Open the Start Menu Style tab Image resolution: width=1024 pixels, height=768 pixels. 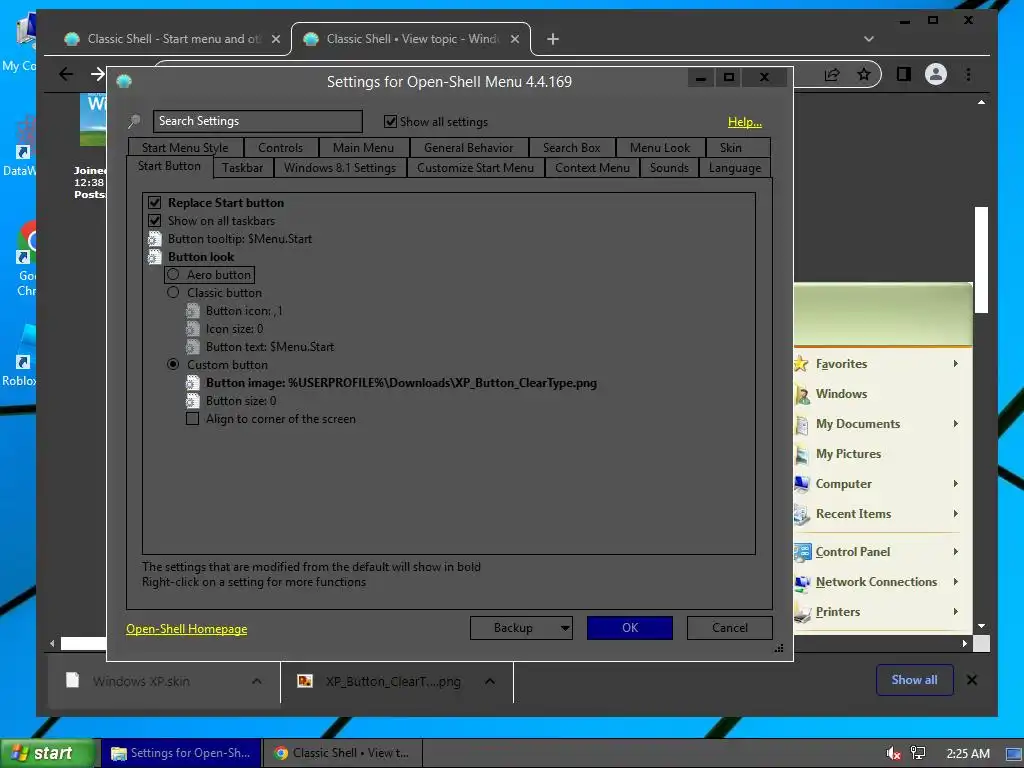pos(185,148)
